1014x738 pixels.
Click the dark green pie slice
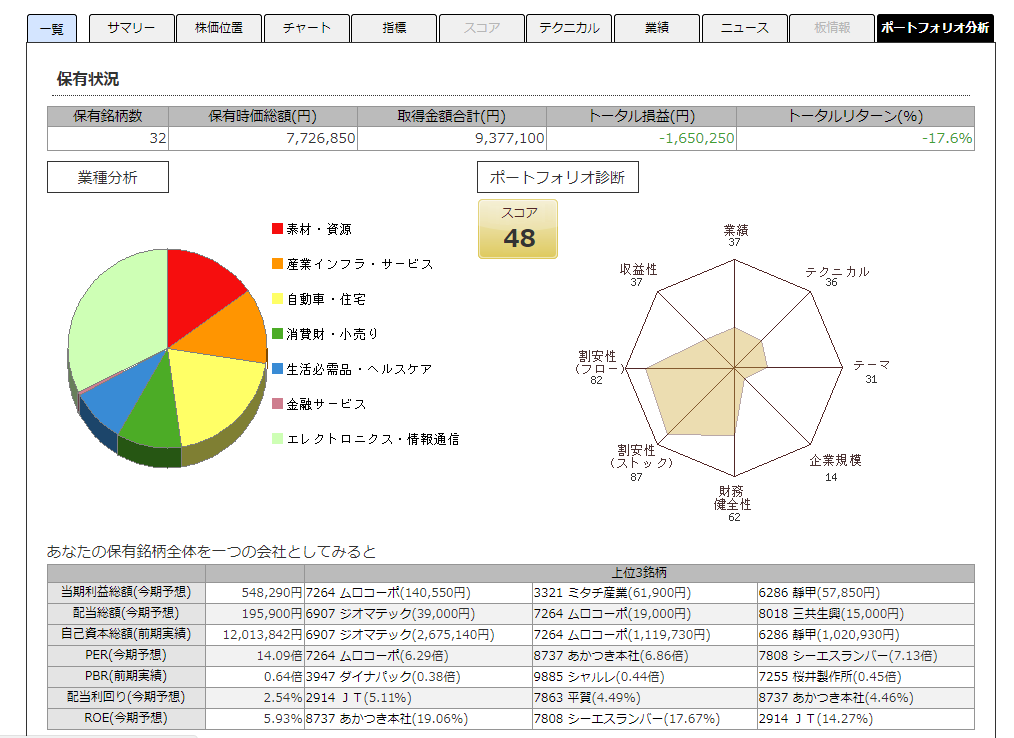pos(152,414)
